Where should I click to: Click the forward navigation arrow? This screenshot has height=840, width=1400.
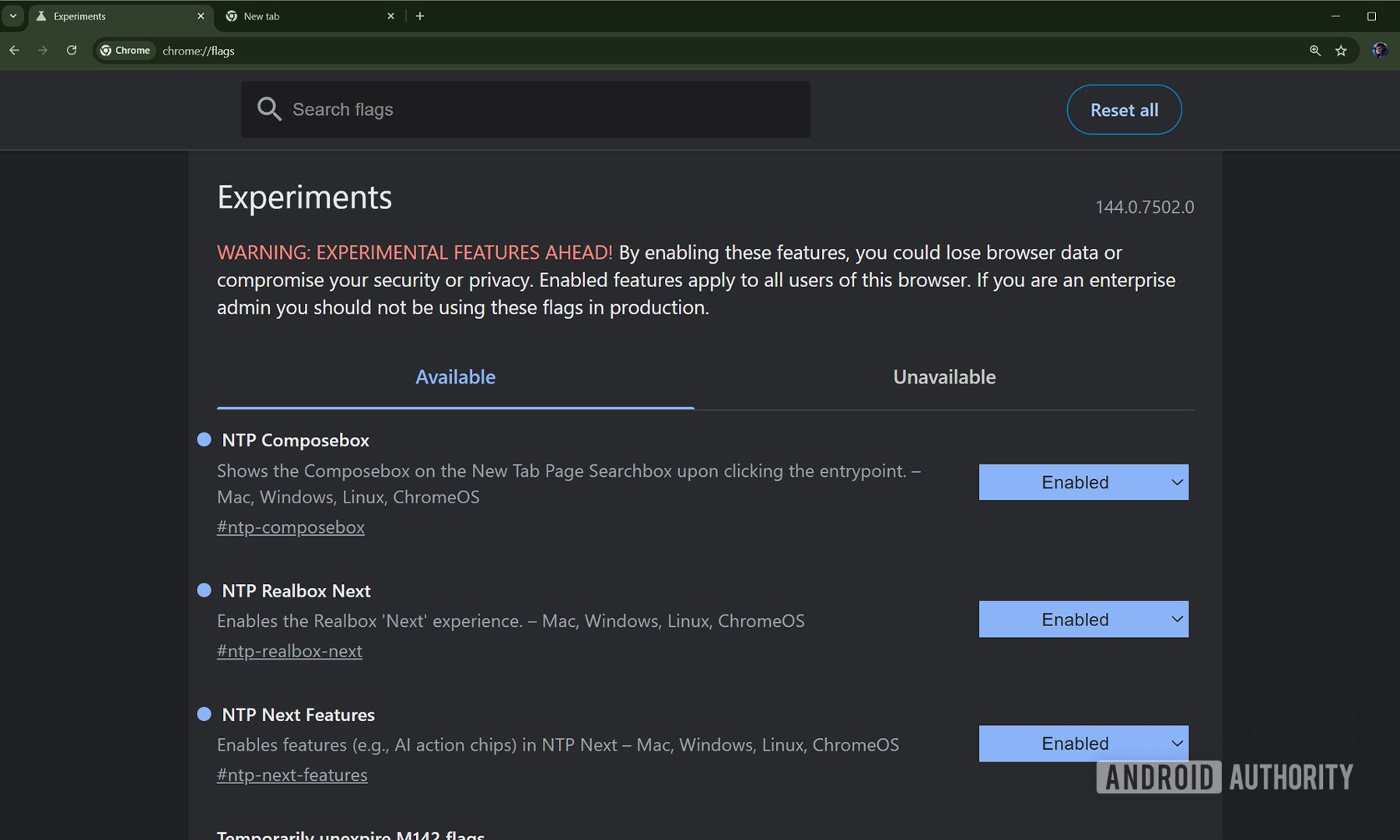pos(43,50)
